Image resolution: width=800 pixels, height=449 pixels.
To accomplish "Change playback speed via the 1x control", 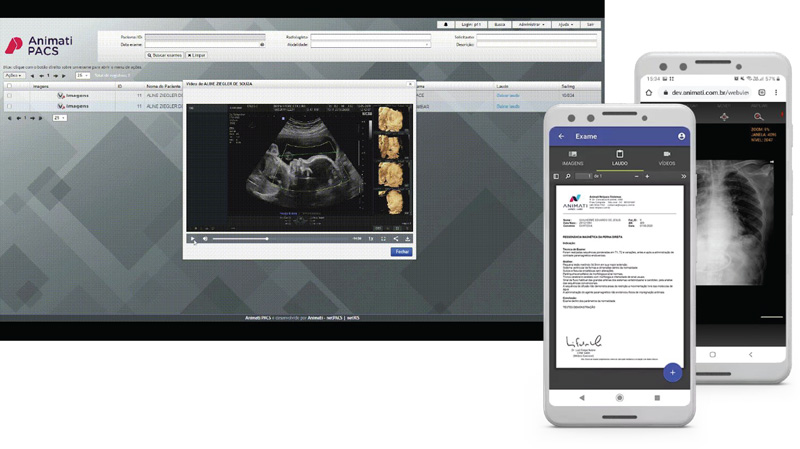I will pos(371,238).
